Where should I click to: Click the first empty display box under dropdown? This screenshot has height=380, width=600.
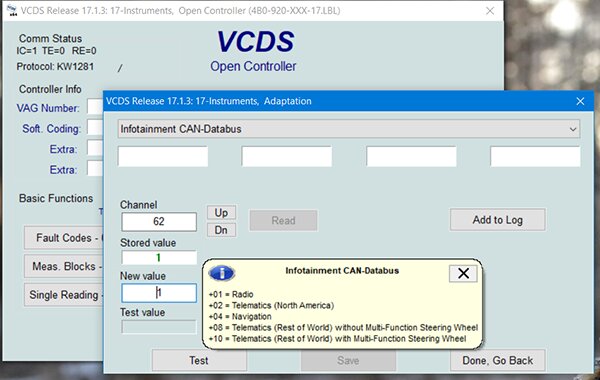click(163, 156)
